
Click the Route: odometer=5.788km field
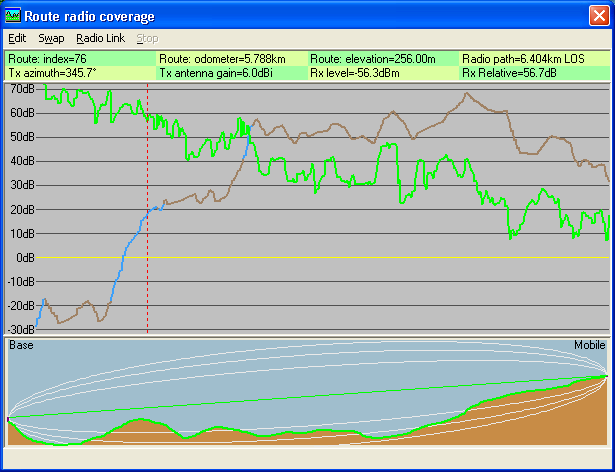pos(231,59)
